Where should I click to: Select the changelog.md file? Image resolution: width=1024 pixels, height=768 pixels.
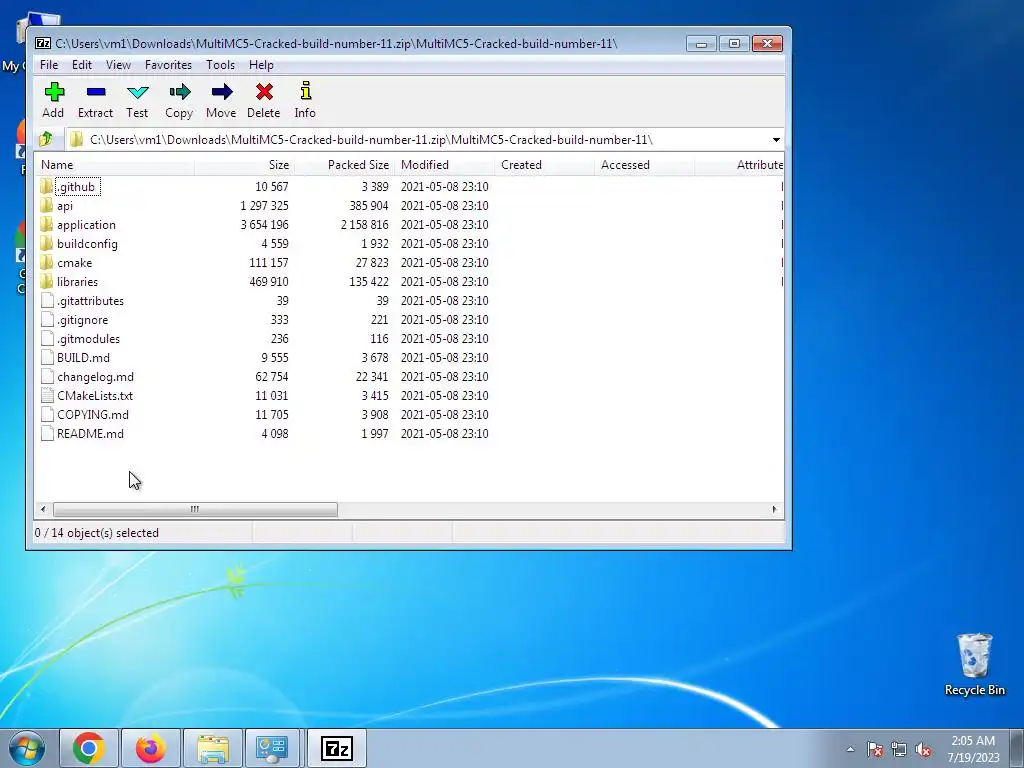(95, 377)
